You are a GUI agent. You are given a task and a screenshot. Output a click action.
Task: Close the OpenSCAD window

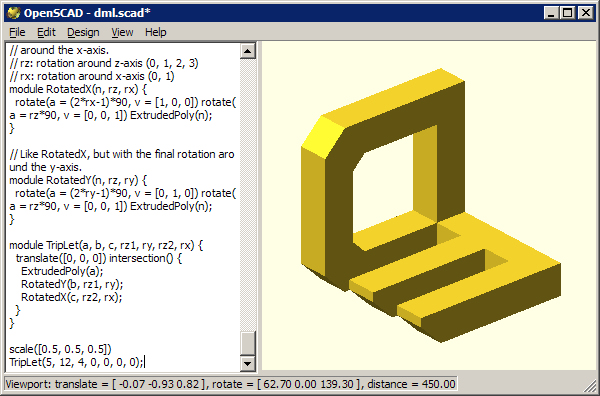585,13
